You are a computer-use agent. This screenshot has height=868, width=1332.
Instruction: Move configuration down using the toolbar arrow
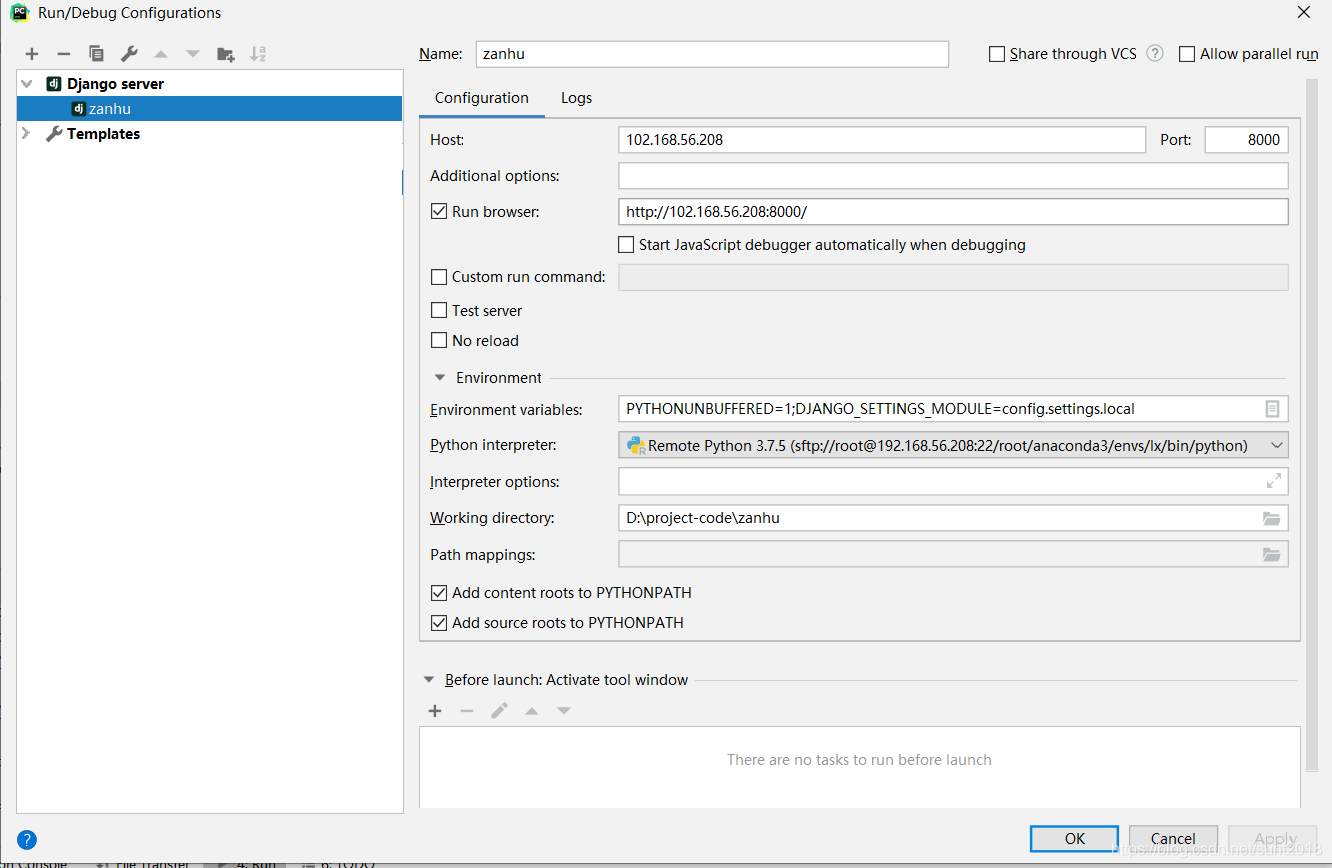pos(193,54)
